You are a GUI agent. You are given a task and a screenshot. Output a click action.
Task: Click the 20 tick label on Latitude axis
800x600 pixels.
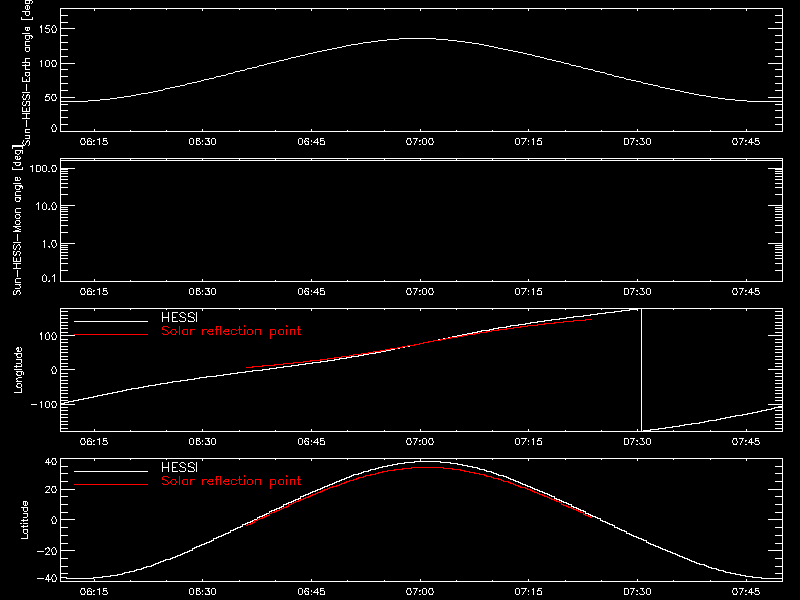pyautogui.click(x=51, y=490)
